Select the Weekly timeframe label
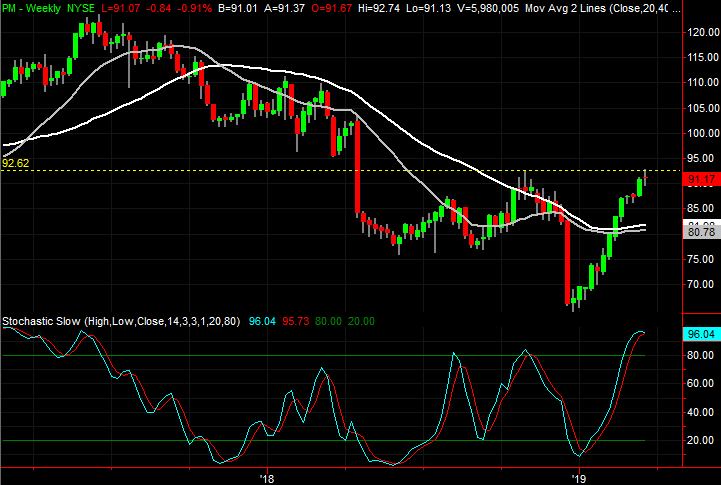 tap(42, 8)
